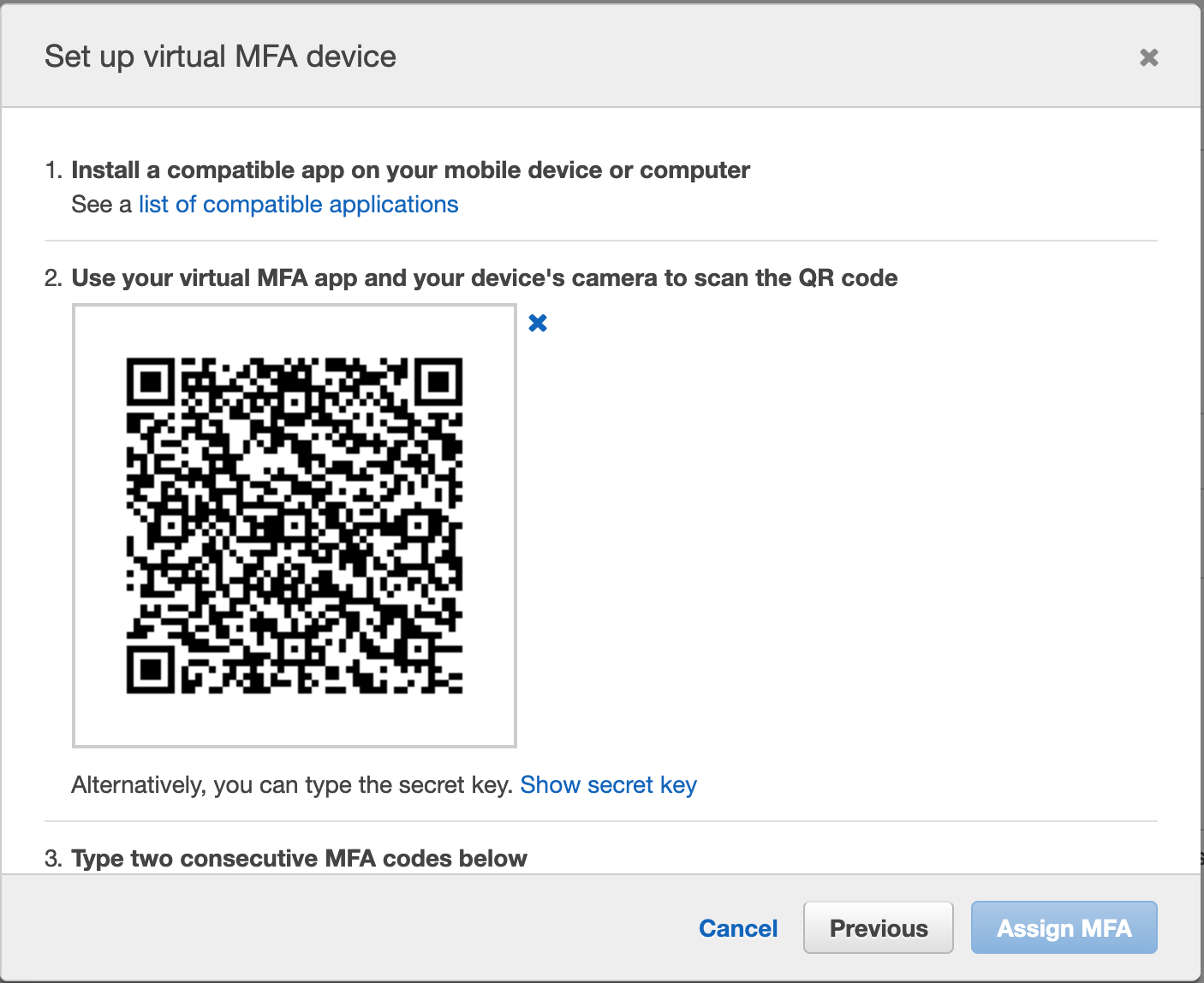The height and width of the screenshot is (983, 1204).
Task: Click 'Install a compatible app' step heading
Action: pos(410,170)
